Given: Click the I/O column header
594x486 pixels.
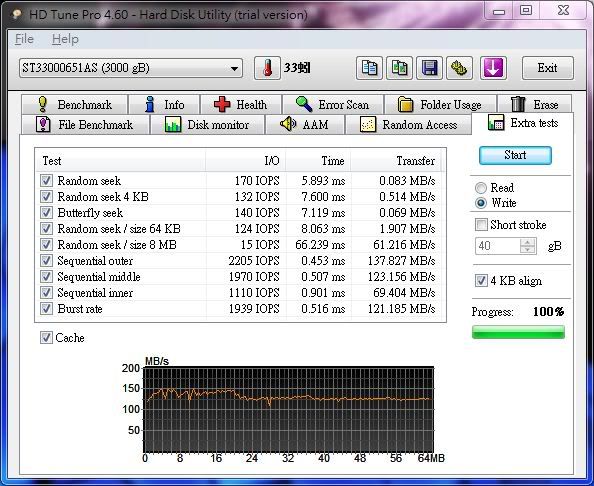Looking at the screenshot, I should tap(246, 161).
